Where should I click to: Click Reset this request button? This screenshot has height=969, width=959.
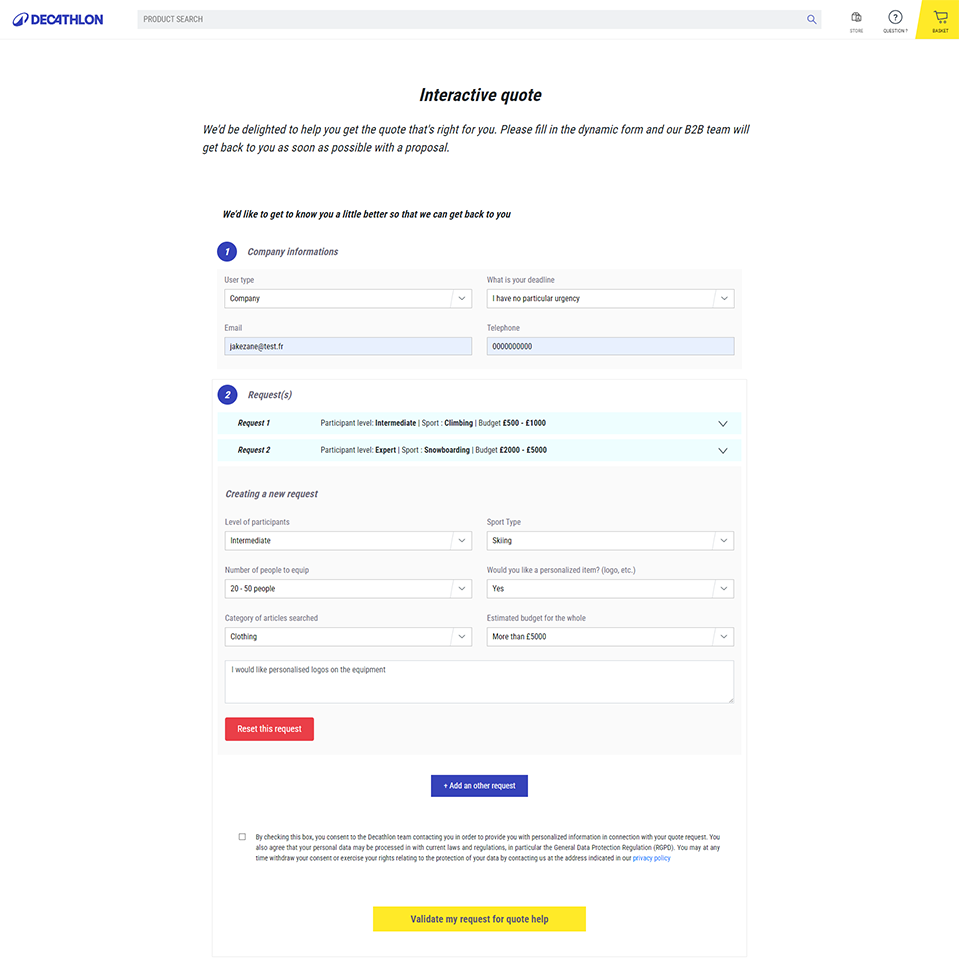[269, 729]
